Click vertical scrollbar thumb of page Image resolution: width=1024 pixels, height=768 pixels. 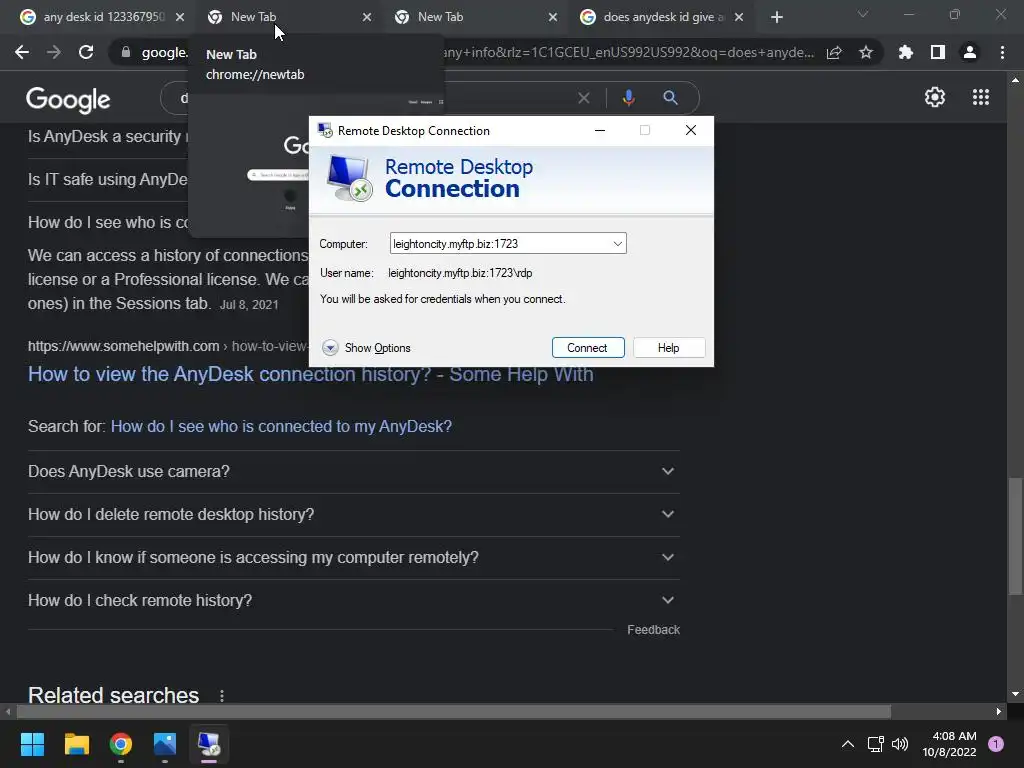[1015, 537]
